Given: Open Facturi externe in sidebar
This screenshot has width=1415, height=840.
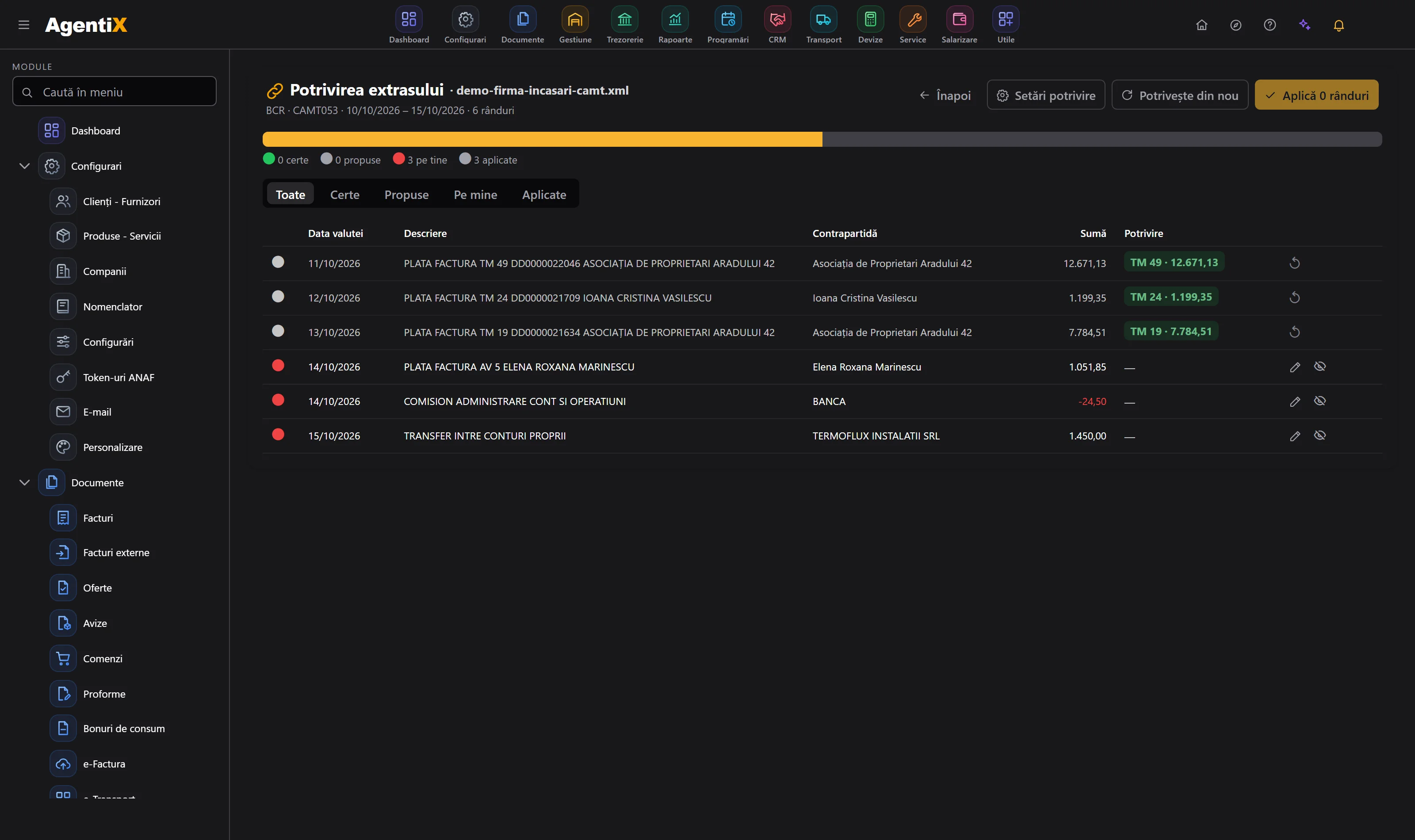Looking at the screenshot, I should 116,553.
